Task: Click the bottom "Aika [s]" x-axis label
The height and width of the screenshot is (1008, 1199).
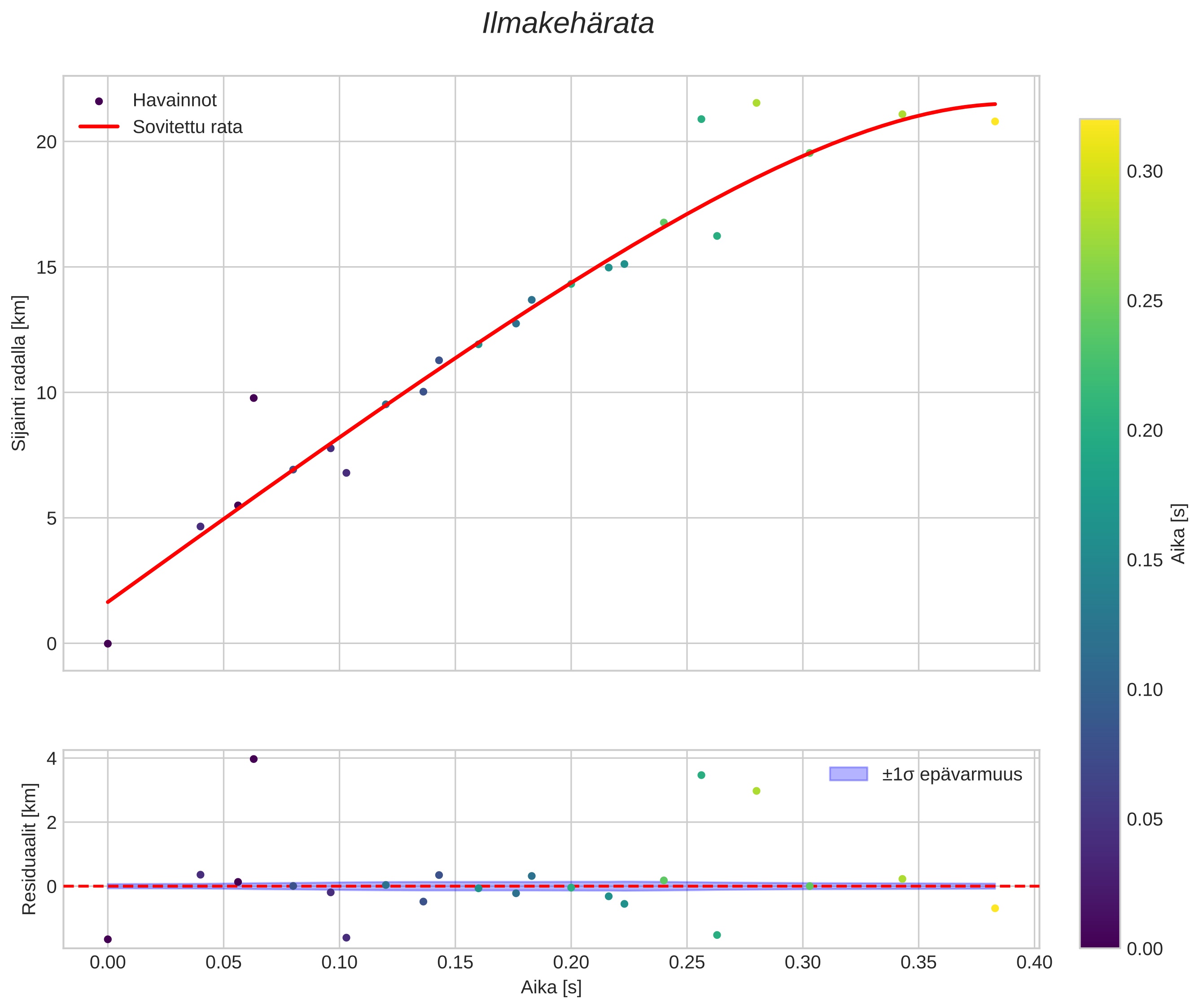Action: tap(551, 987)
